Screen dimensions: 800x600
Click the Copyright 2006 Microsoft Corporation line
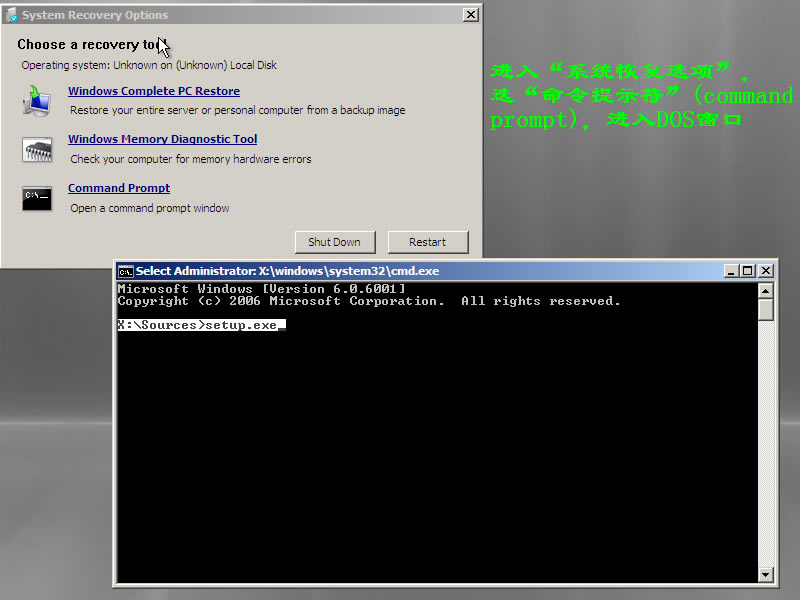(369, 301)
